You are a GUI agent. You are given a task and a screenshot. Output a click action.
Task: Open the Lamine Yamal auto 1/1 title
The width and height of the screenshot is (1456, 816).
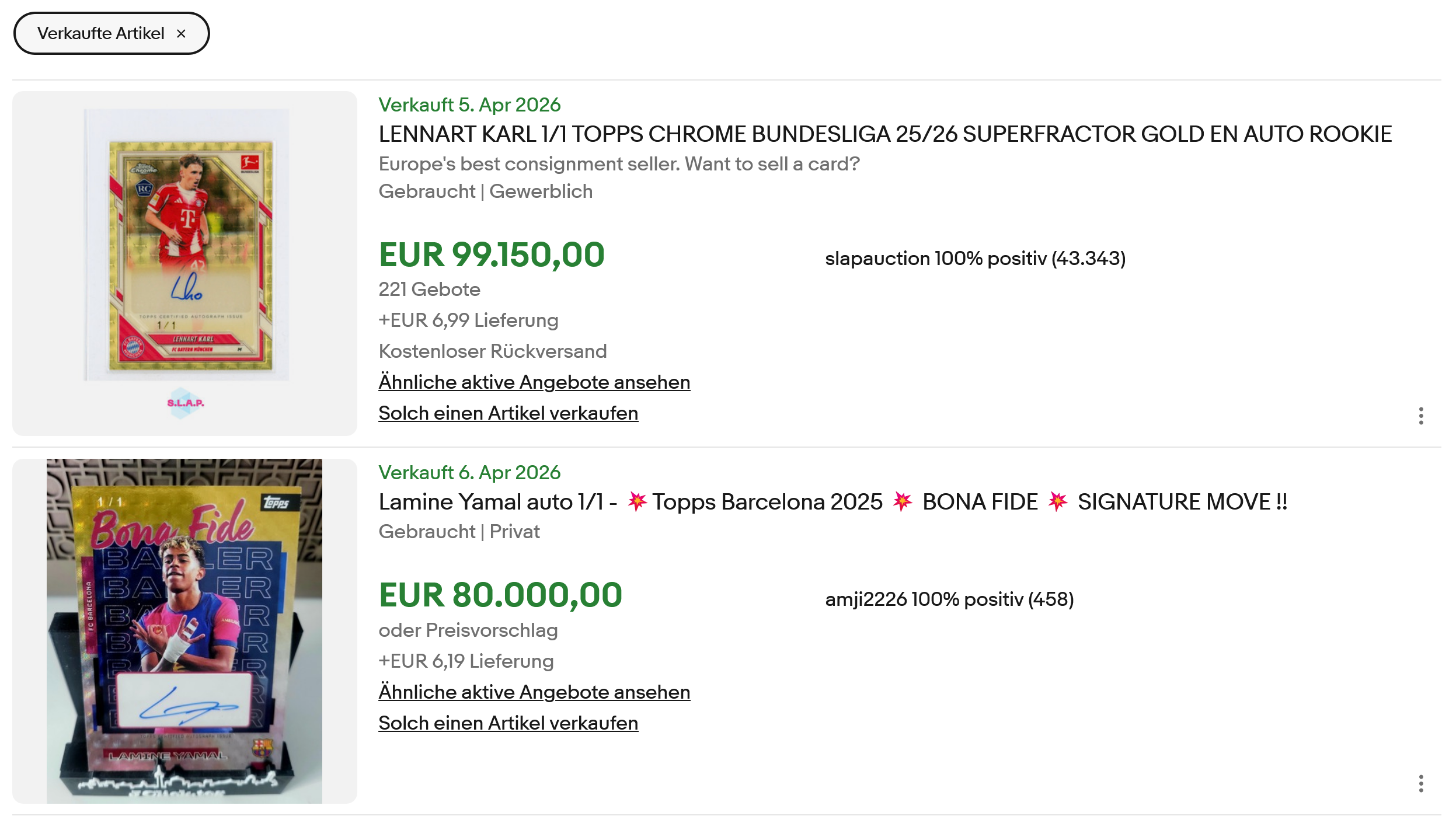833,502
